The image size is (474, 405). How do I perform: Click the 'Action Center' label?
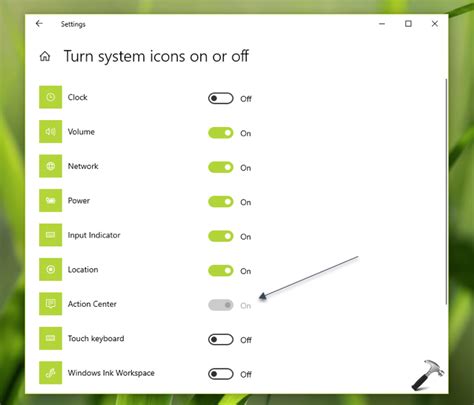[x=92, y=304]
